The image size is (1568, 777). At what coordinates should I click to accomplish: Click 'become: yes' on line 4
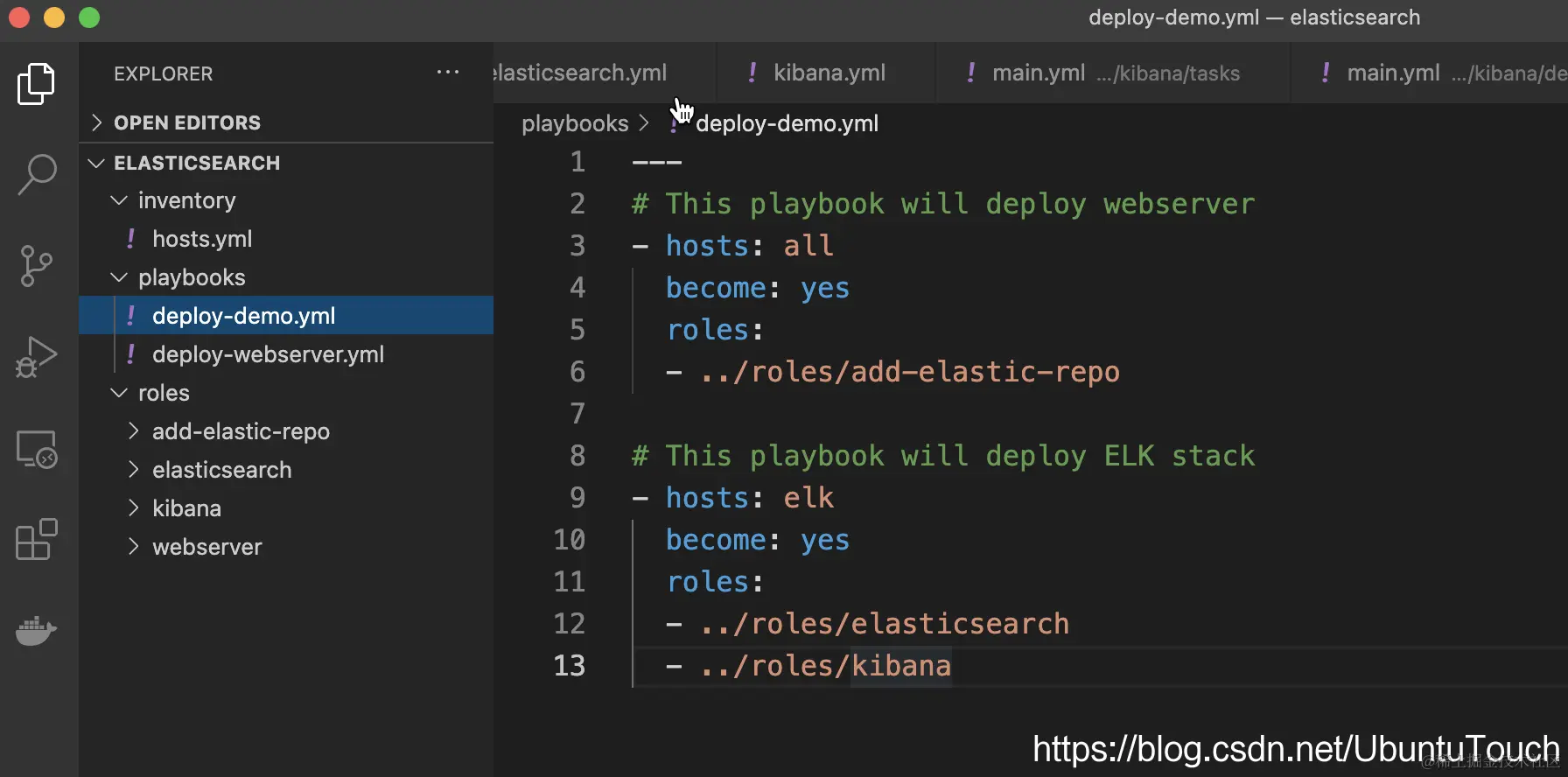point(758,288)
